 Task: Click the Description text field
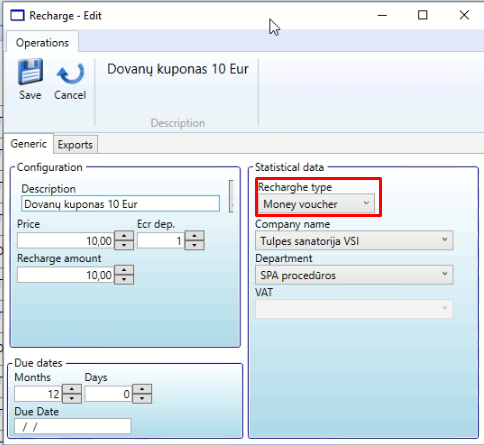pos(120,204)
